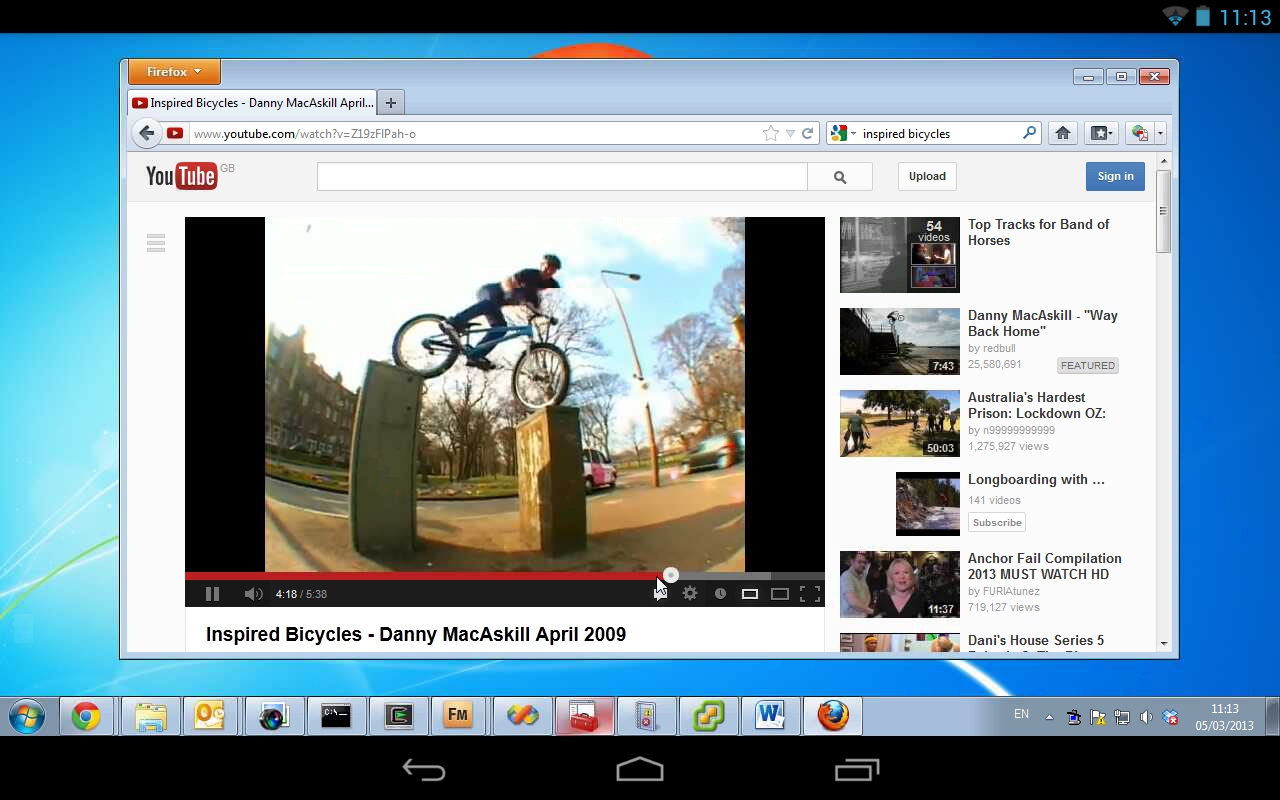Click the page scrollbar up arrow
The width and height of the screenshot is (1280, 800).
pos(1163,160)
